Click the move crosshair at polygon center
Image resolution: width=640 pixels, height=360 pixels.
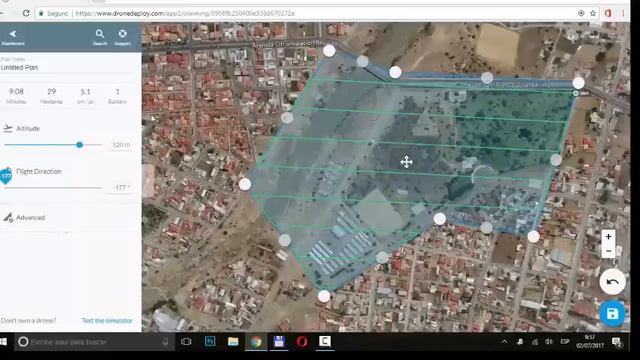407,162
